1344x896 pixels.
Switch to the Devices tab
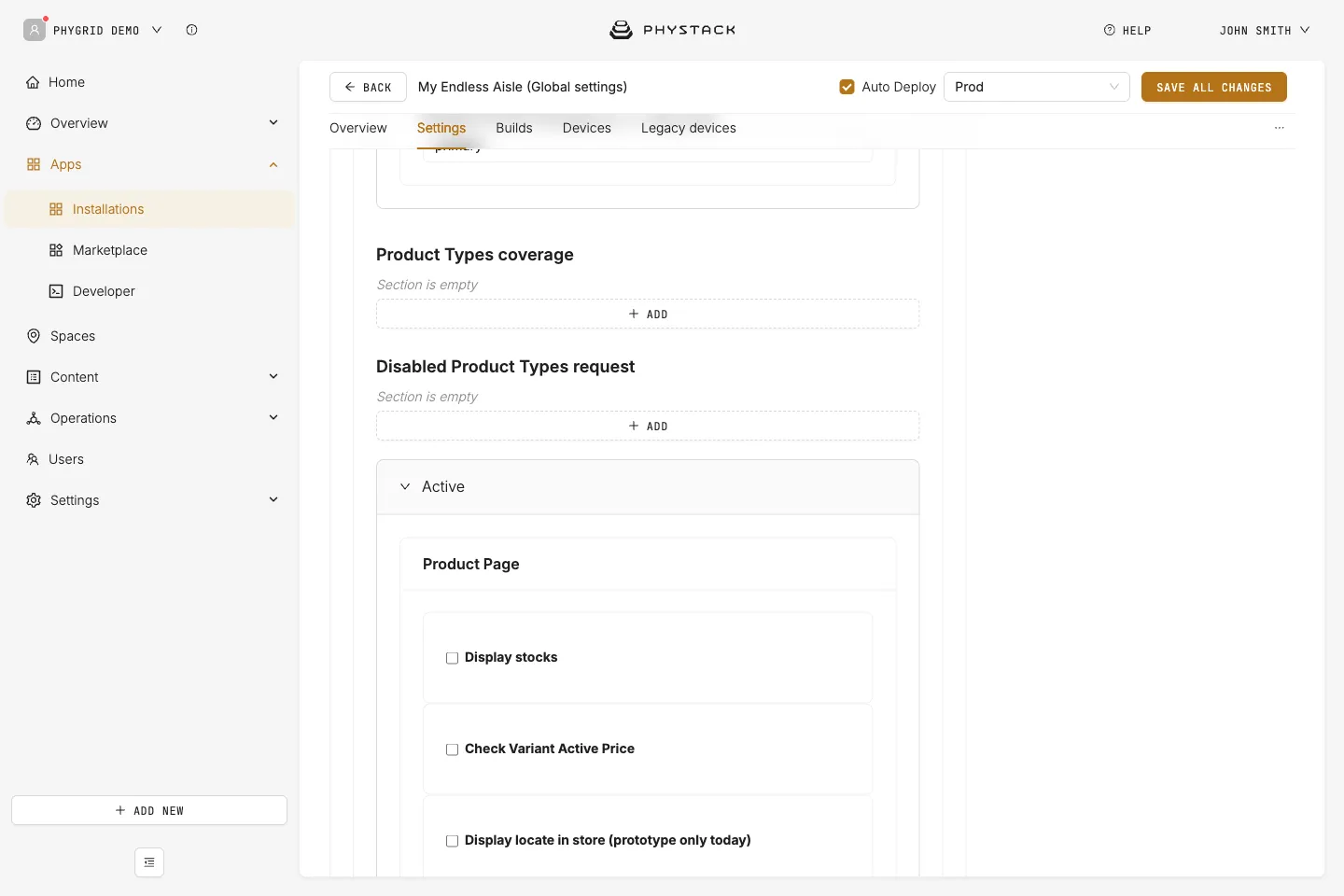(x=587, y=128)
